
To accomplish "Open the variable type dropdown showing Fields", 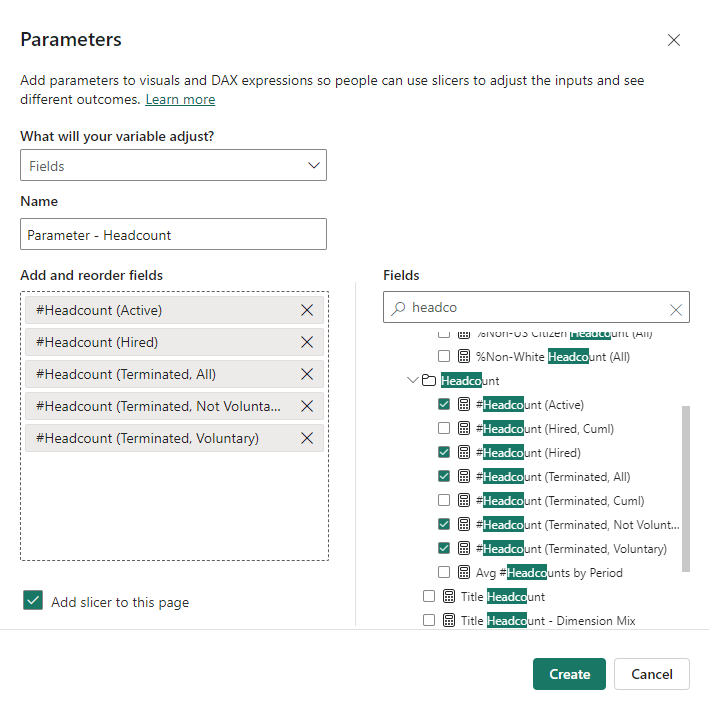I will (173, 165).
